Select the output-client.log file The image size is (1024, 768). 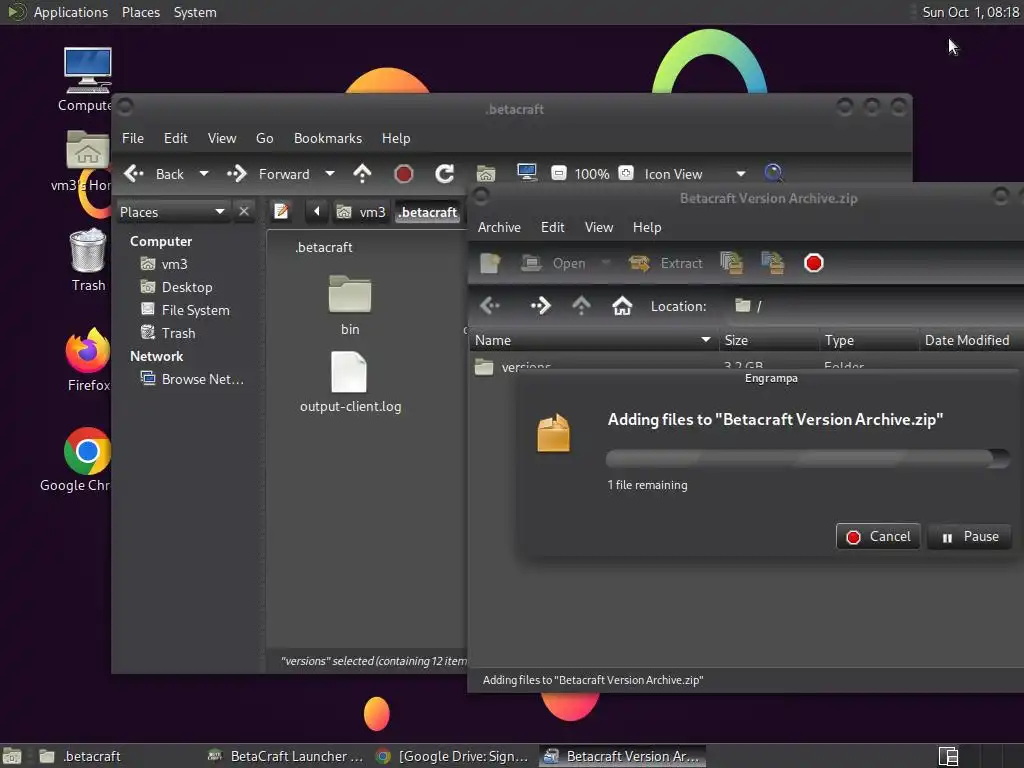click(x=351, y=382)
